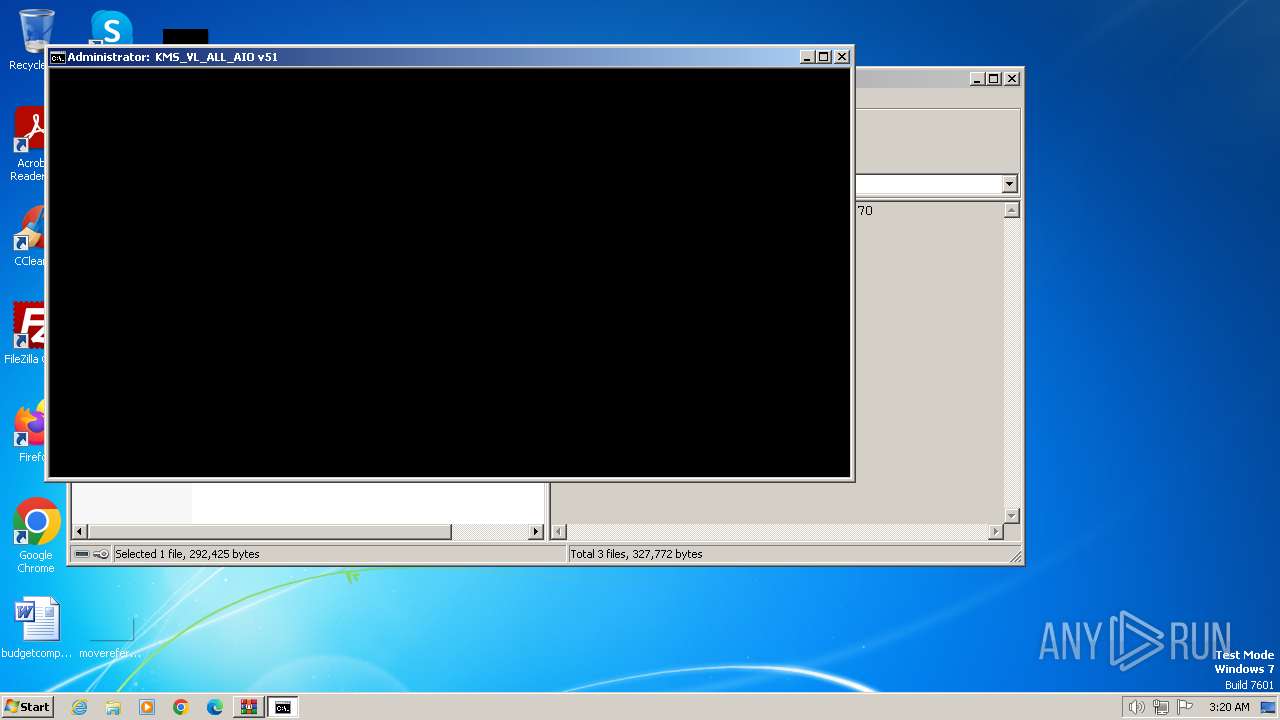
Task: Expand the WinRAR address bar dropdown
Action: [1009, 184]
